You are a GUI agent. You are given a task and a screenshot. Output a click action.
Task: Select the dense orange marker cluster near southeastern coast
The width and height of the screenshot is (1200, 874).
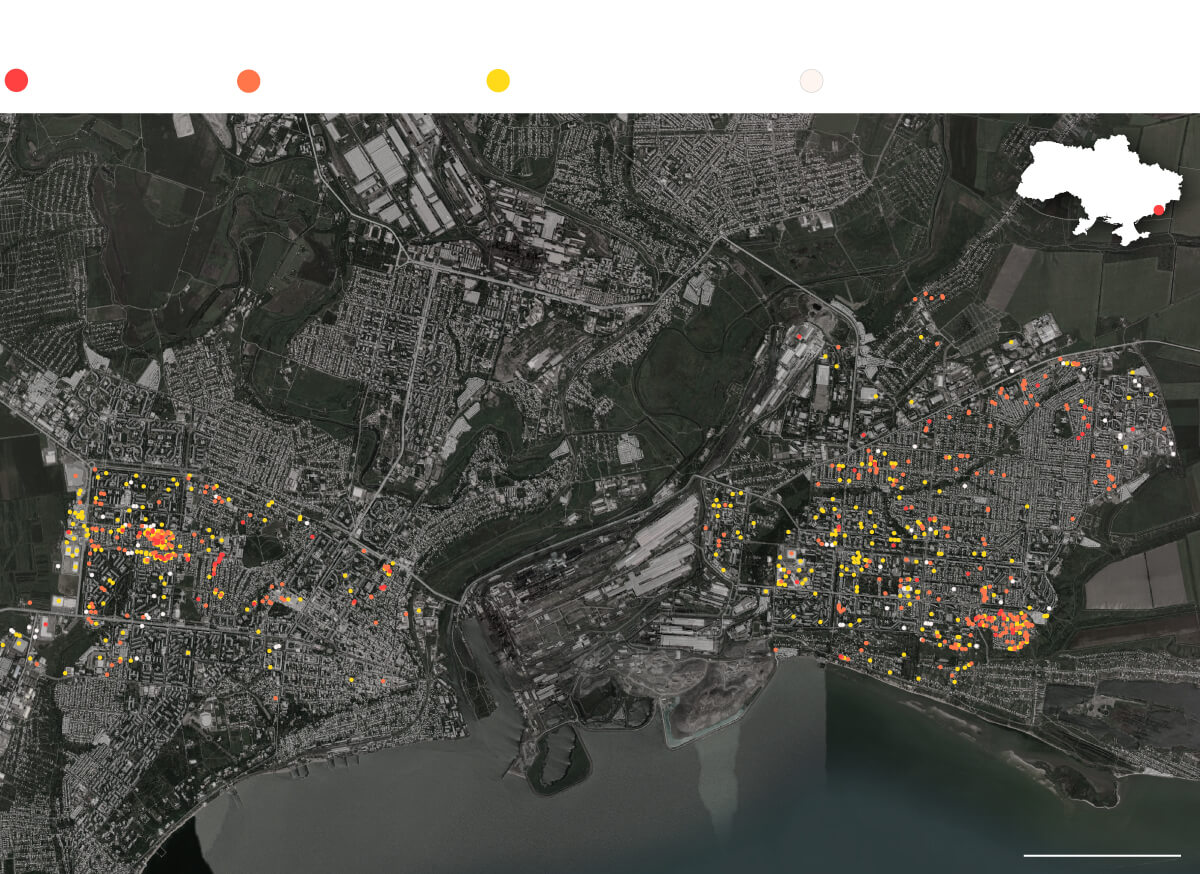(1003, 625)
